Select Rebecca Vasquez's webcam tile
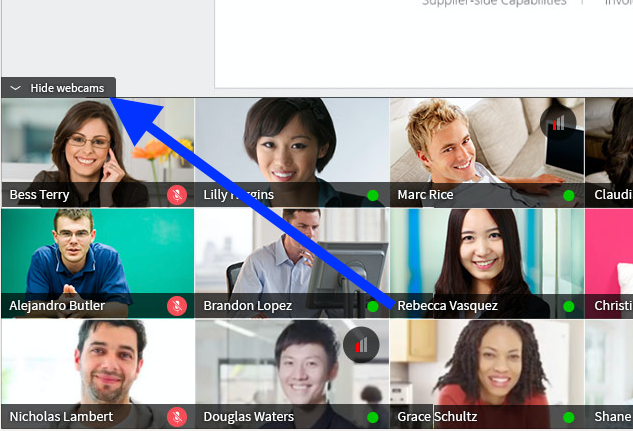The width and height of the screenshot is (633, 431). [487, 264]
